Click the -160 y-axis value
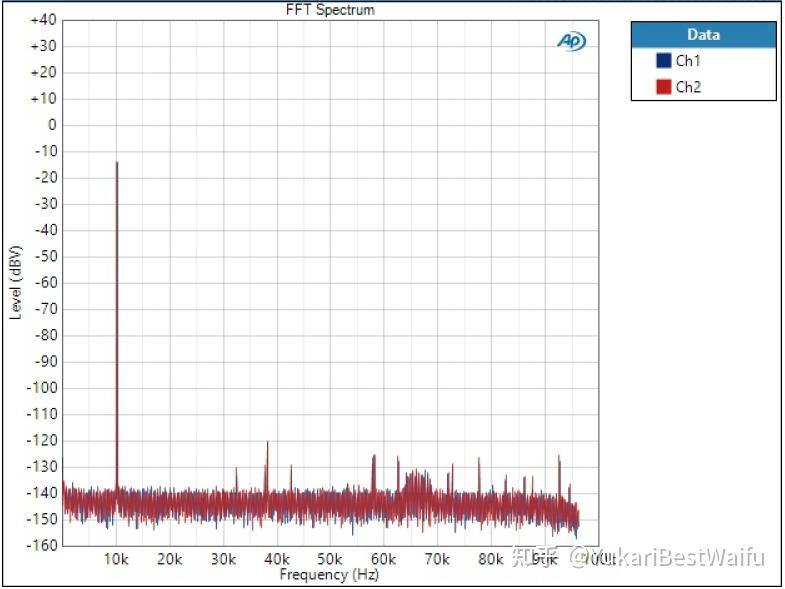 pos(42,545)
